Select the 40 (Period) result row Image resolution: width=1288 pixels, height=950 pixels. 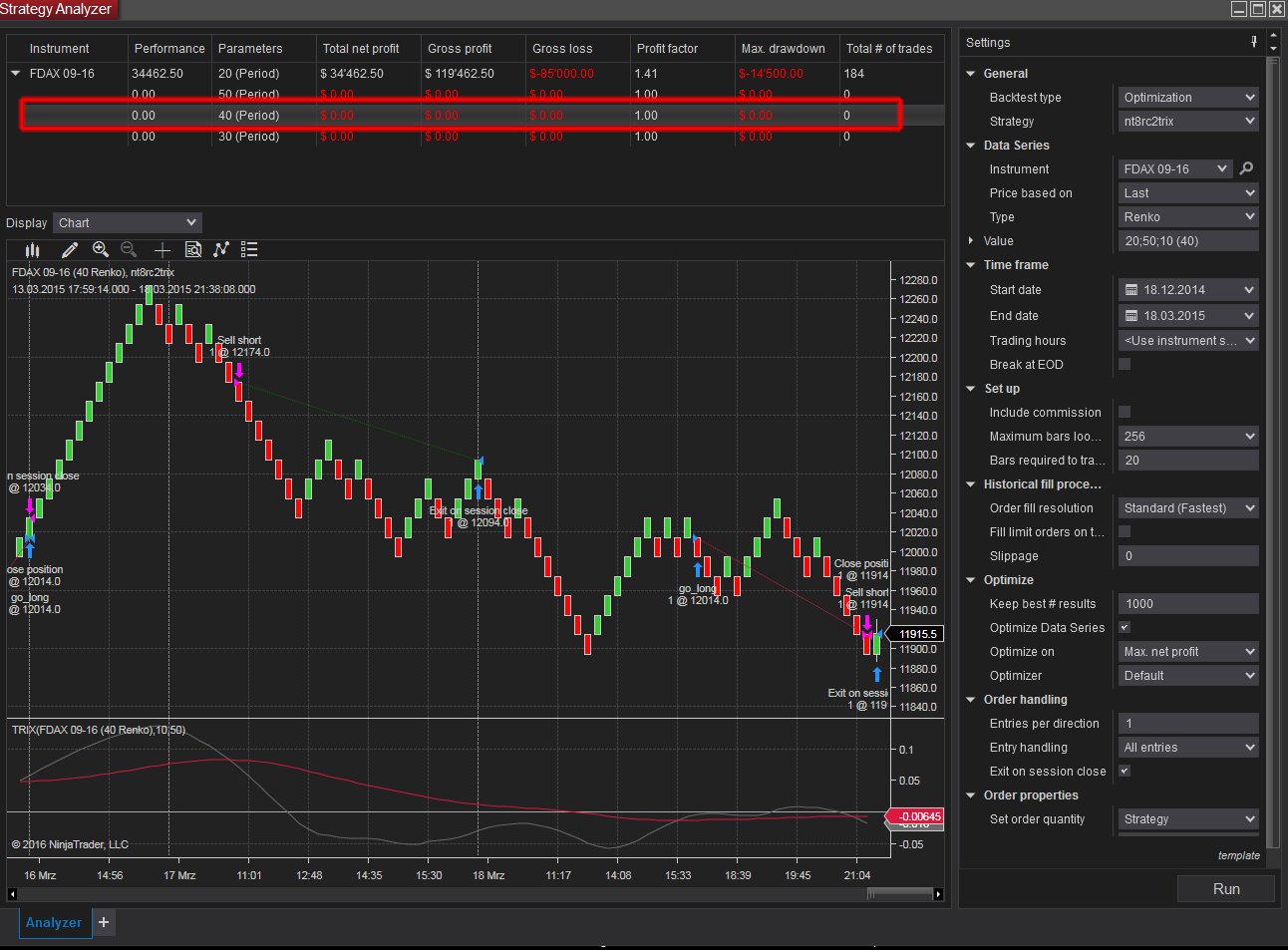tap(475, 115)
